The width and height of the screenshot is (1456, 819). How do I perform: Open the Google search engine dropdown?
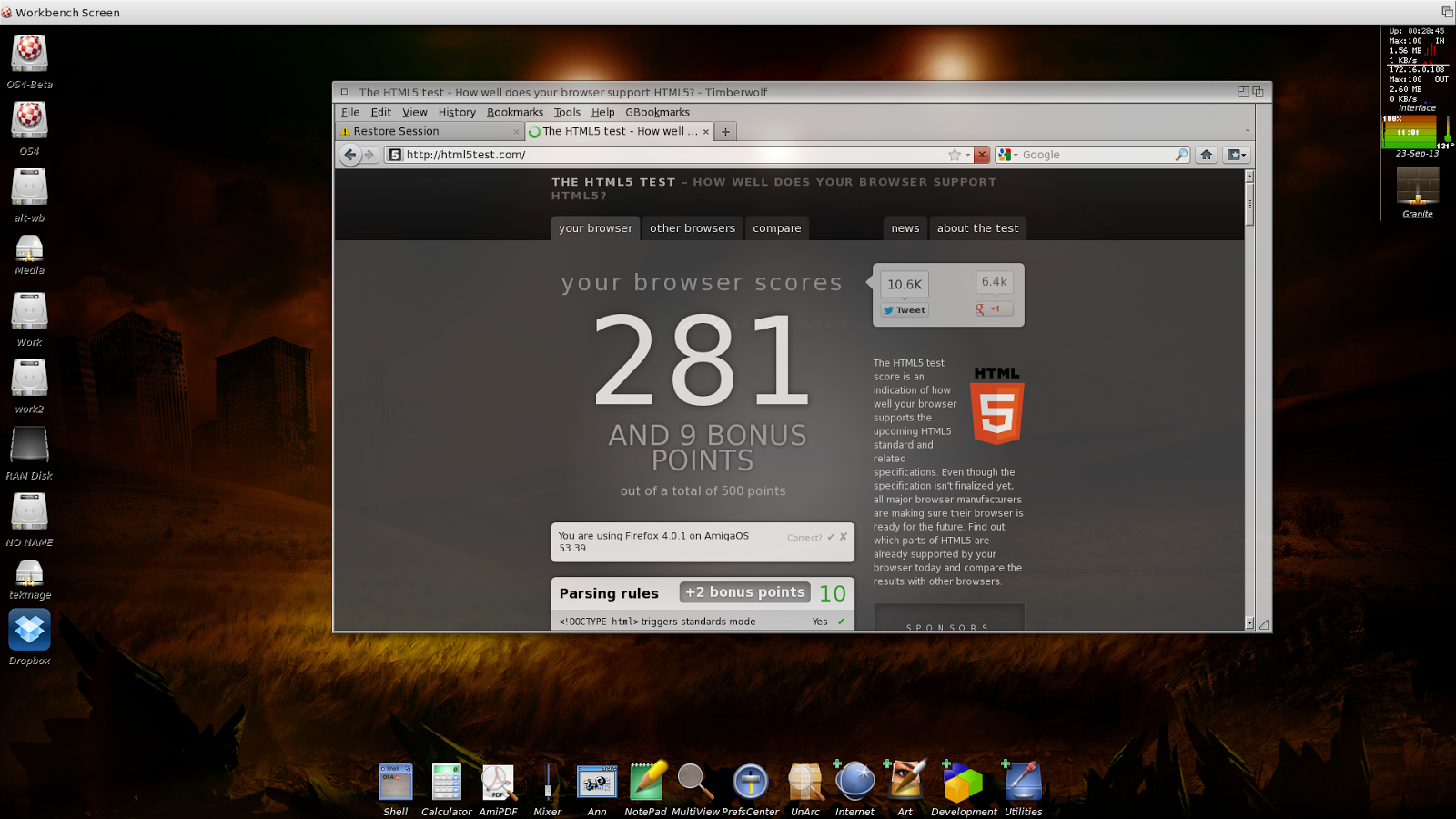(x=1006, y=155)
